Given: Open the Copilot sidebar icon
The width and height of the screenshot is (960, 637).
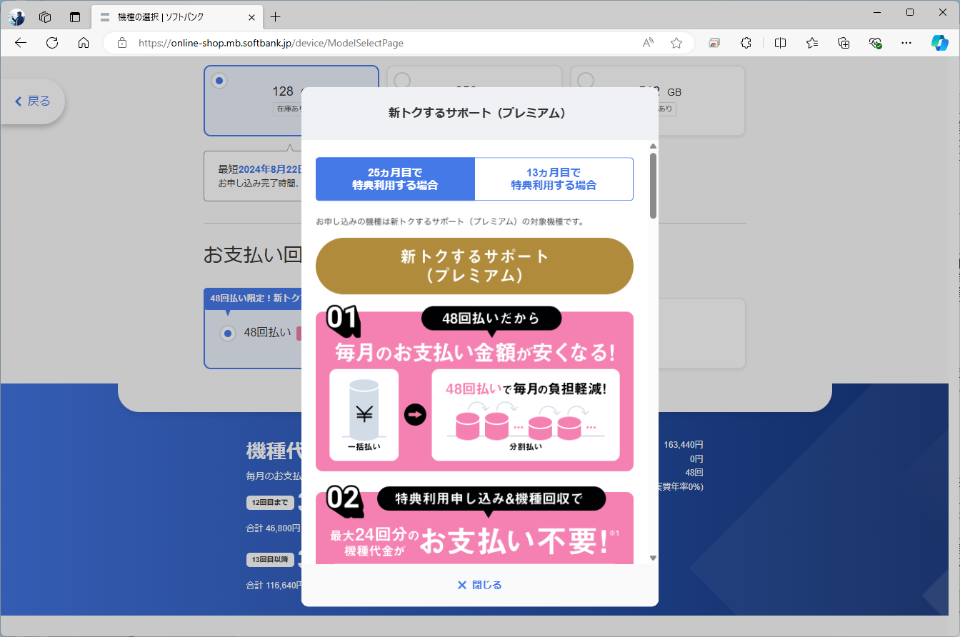Looking at the screenshot, I should pos(939,43).
